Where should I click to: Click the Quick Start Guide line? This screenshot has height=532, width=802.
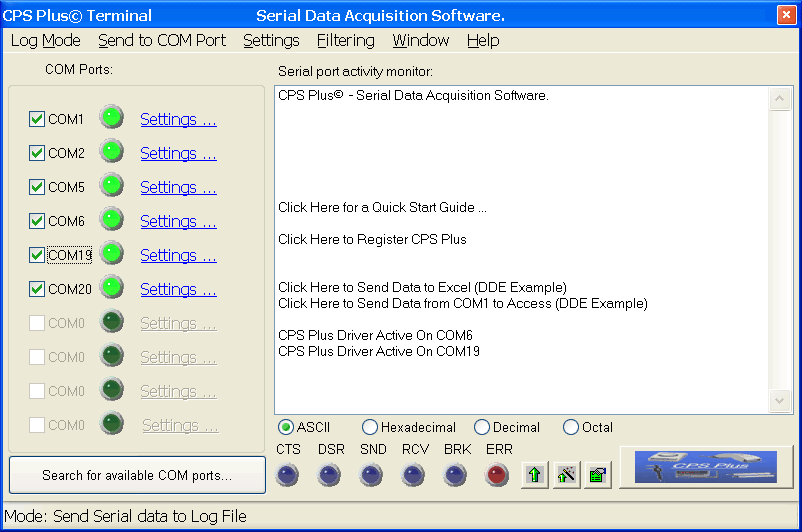click(382, 207)
